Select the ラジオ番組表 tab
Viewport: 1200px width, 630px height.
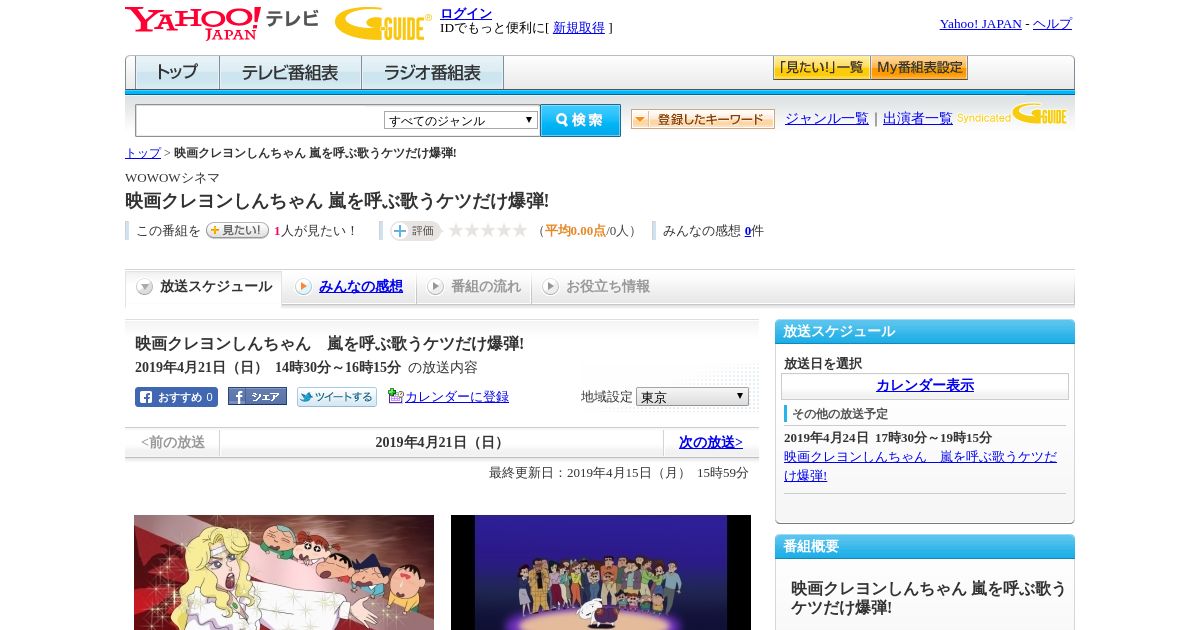432,73
